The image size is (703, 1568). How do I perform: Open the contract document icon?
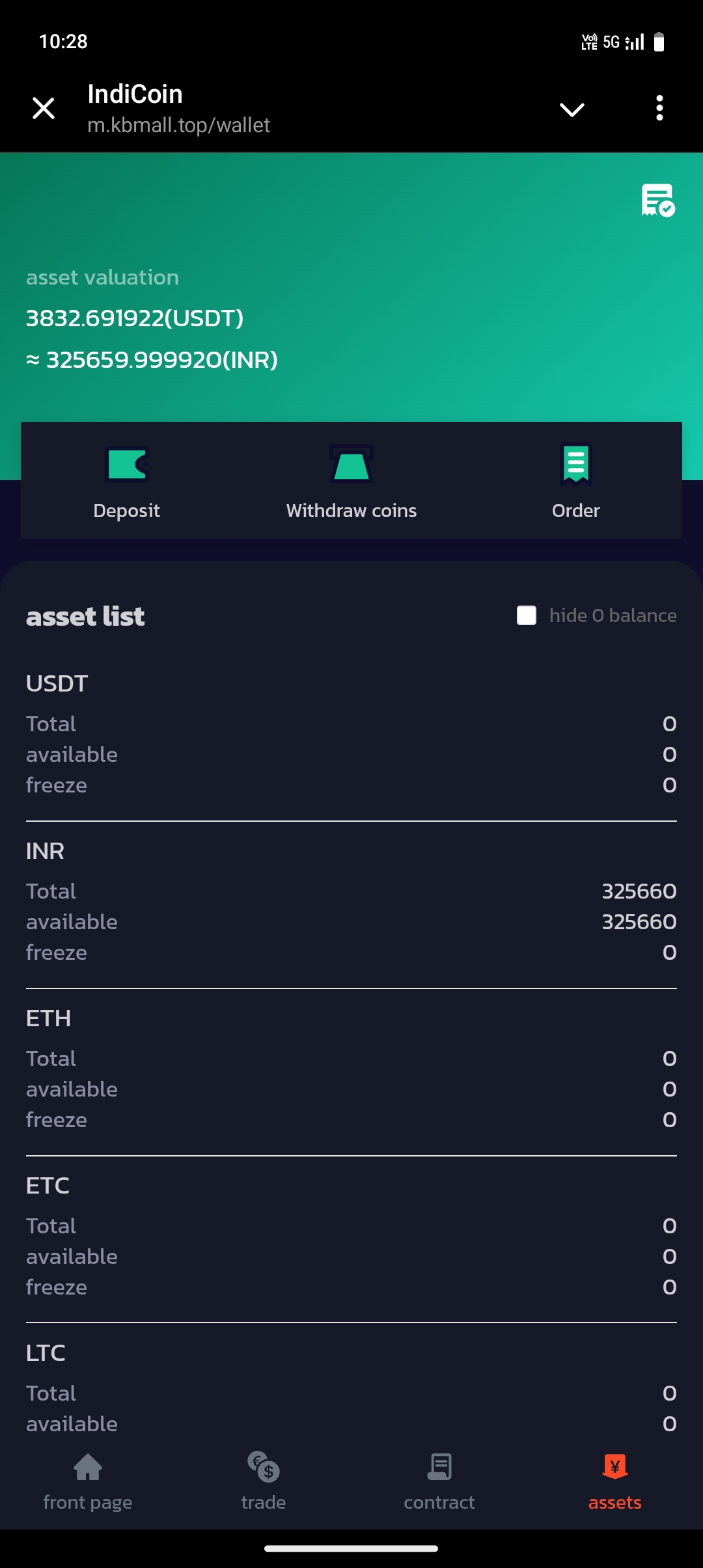click(x=439, y=1467)
